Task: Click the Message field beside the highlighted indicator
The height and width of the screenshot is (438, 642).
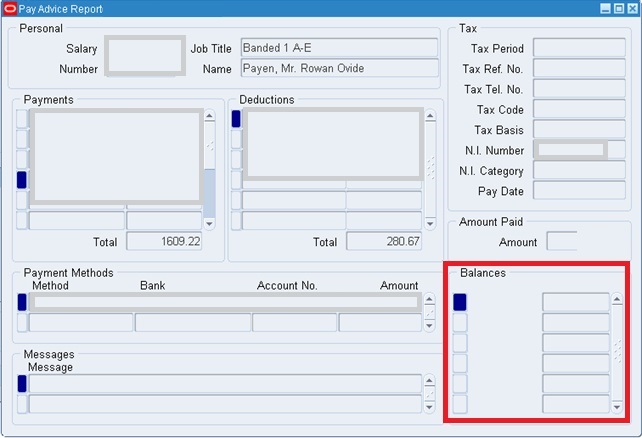Action: tap(225, 384)
